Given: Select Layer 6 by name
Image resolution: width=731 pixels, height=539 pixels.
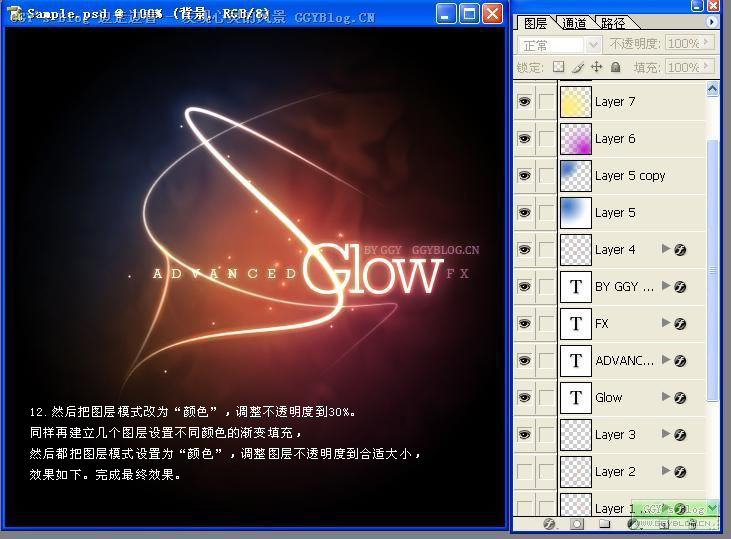Looking at the screenshot, I should click(615, 138).
